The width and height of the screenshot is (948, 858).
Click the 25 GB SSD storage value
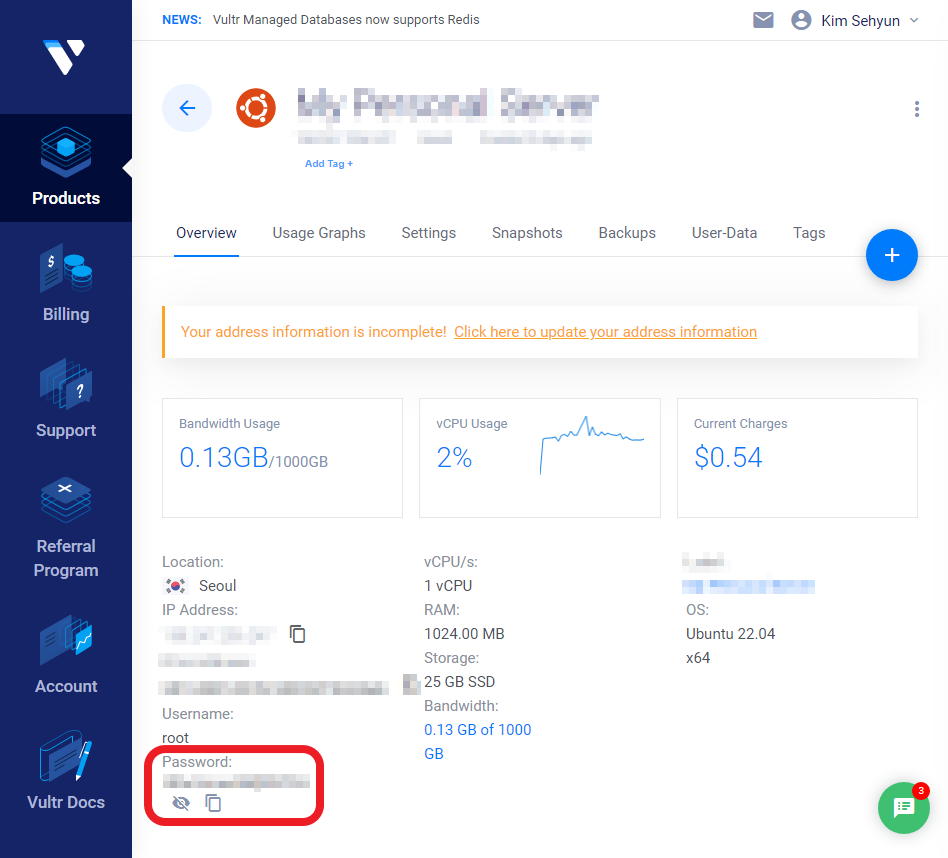coord(459,681)
